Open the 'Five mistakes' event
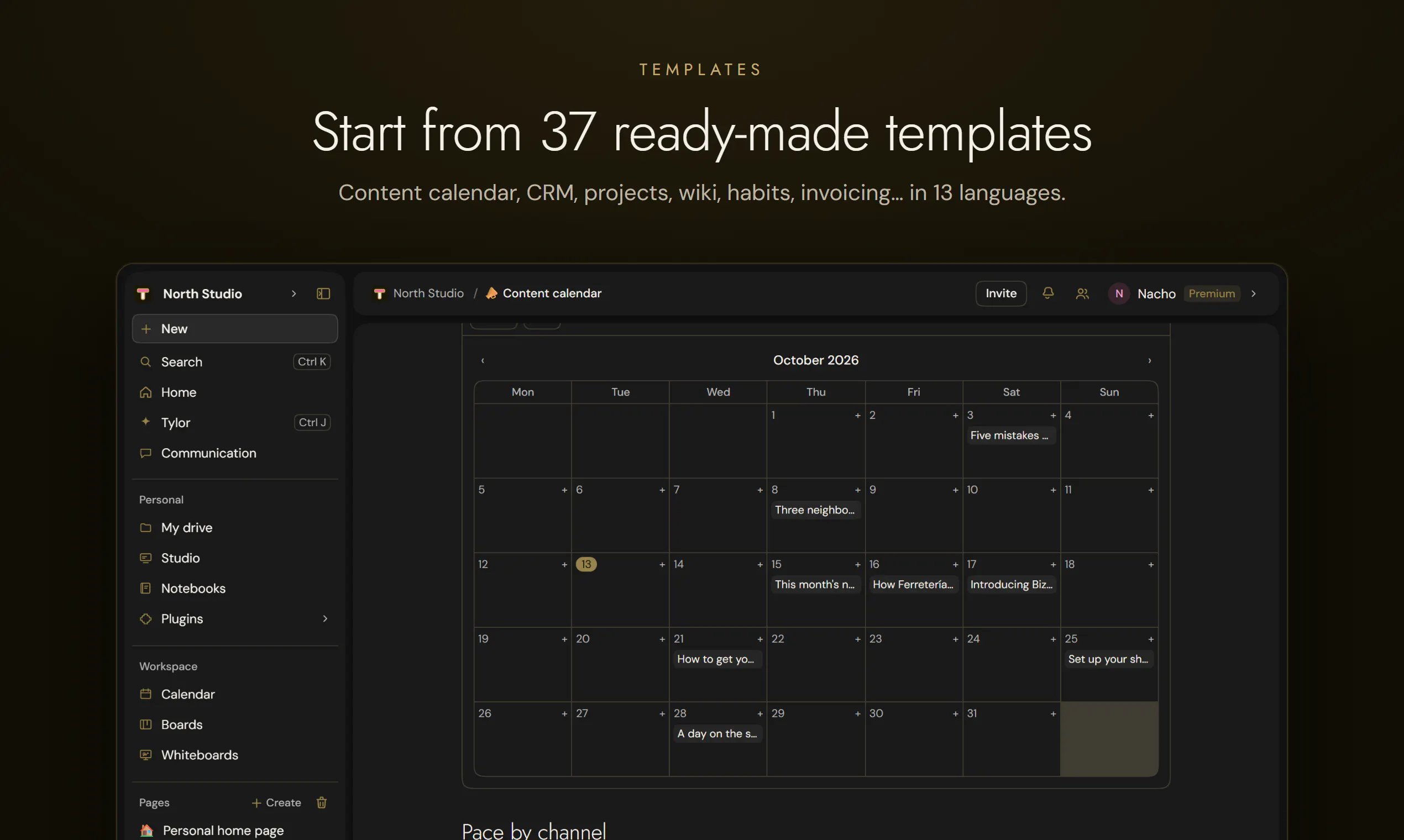The image size is (1404, 840). coord(1011,435)
